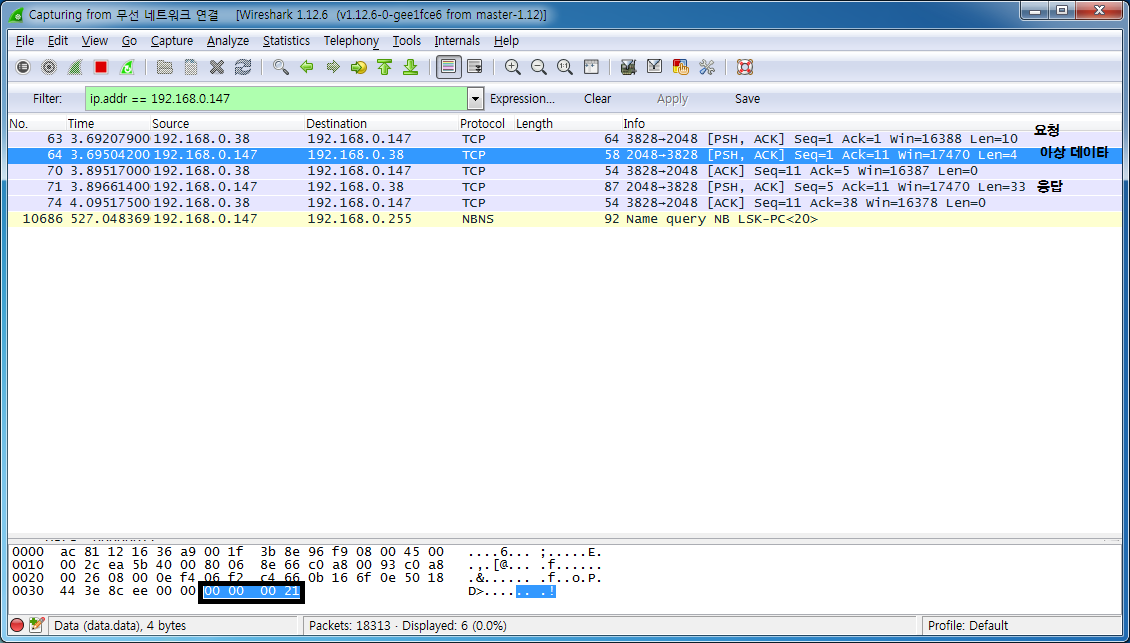Click the Find packet magnifier icon
Viewport: 1130px width, 643px height.
(x=281, y=67)
